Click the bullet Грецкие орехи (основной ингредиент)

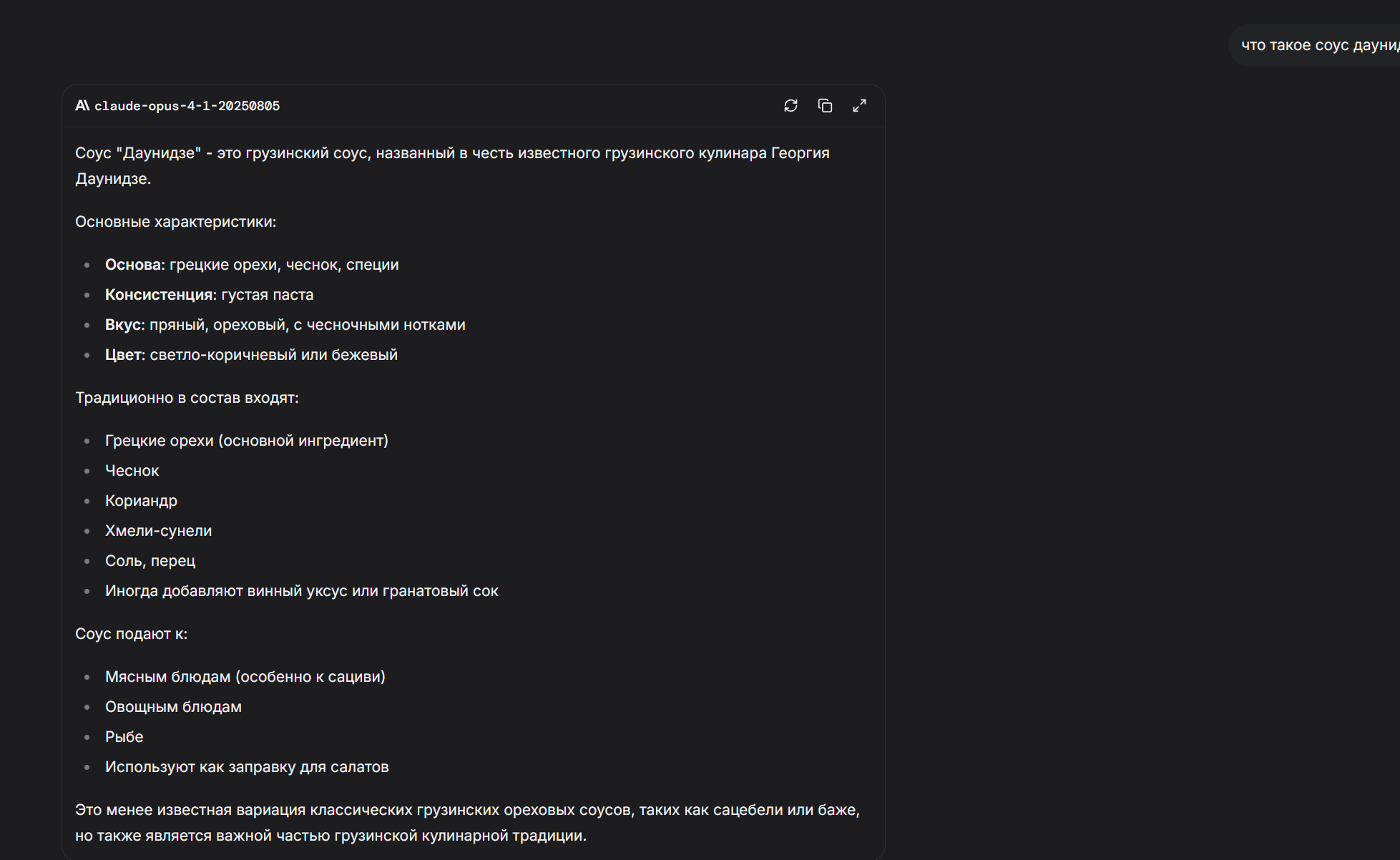click(246, 441)
